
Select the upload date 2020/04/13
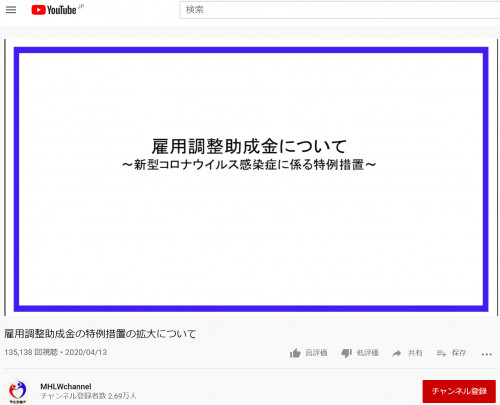[86, 352]
